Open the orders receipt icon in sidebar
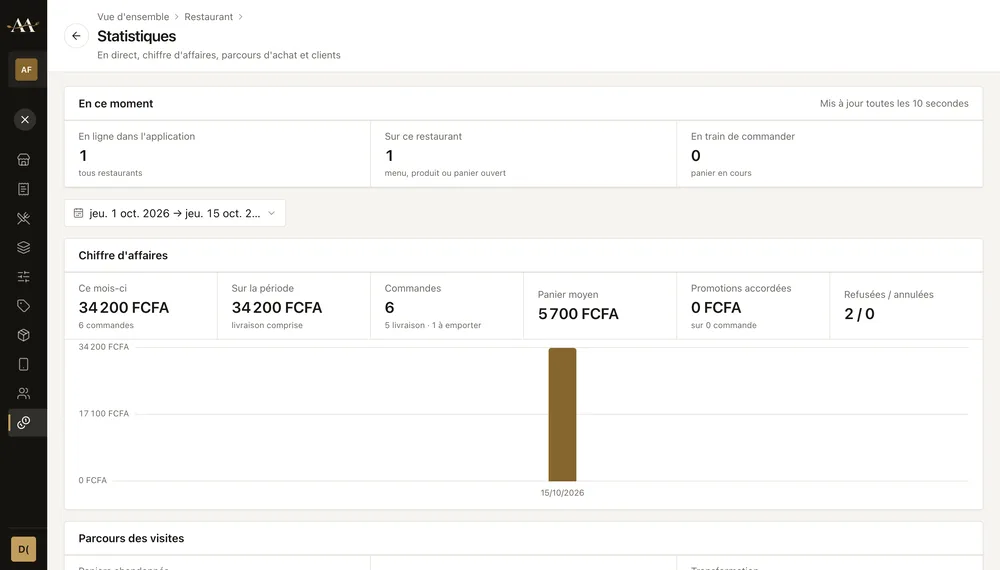Viewport: 1000px width, 570px height. pos(24,189)
